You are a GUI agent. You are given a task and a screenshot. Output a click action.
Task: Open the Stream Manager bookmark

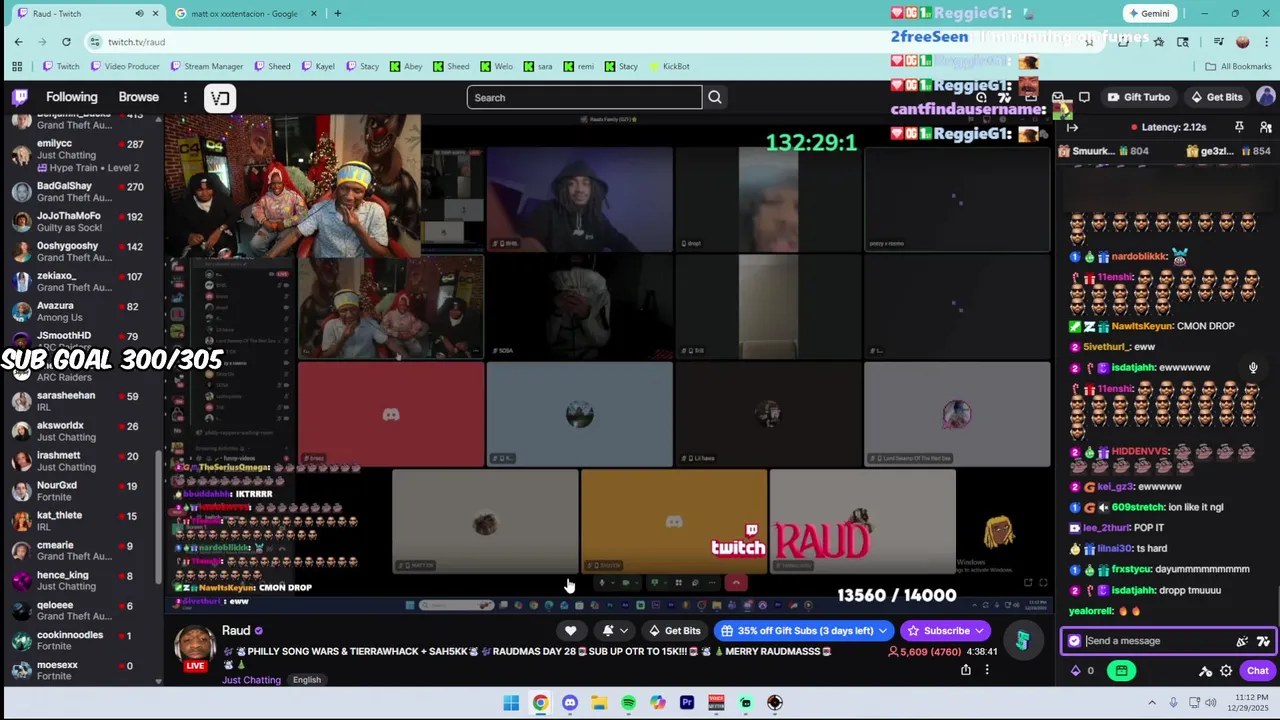(207, 66)
